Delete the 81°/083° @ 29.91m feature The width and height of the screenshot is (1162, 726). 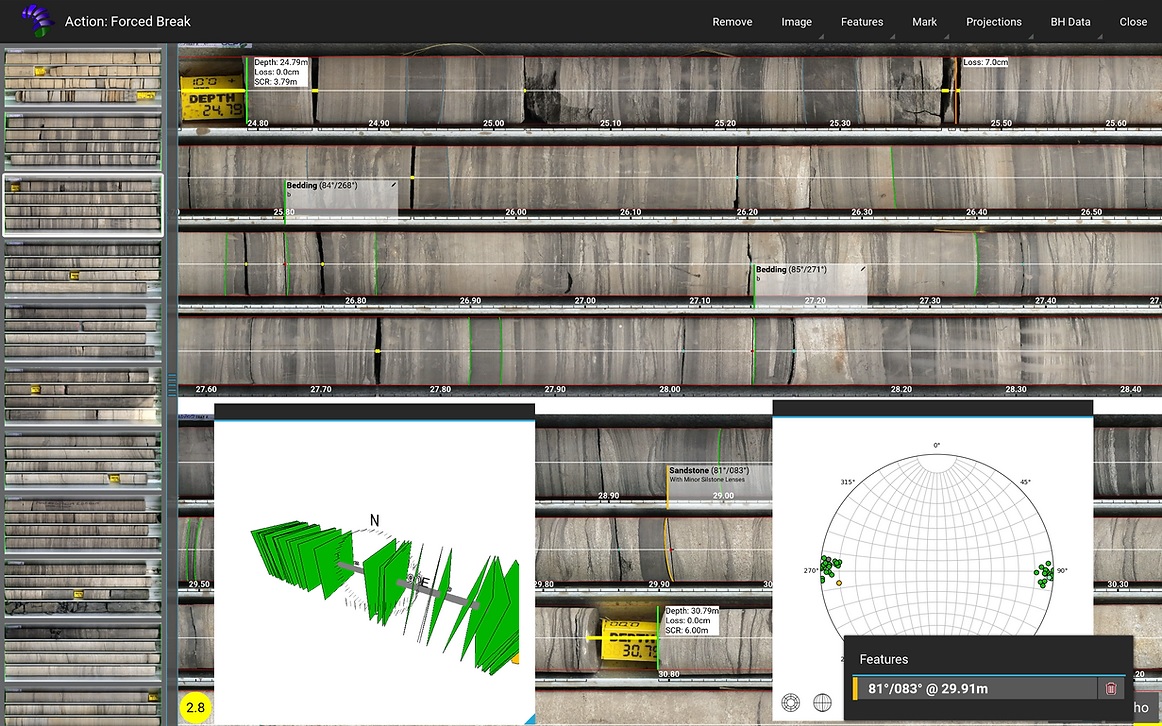pyautogui.click(x=1110, y=688)
